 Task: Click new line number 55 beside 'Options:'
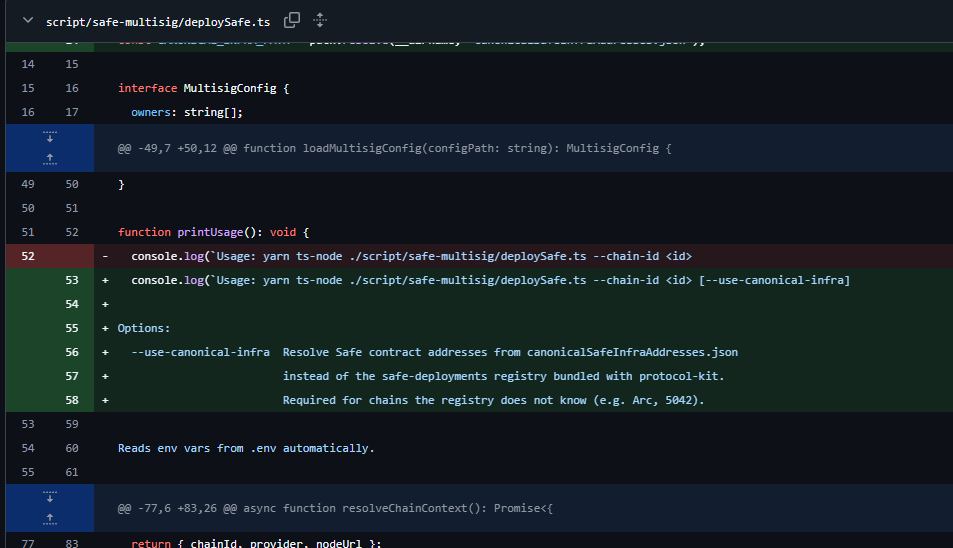tap(72, 328)
